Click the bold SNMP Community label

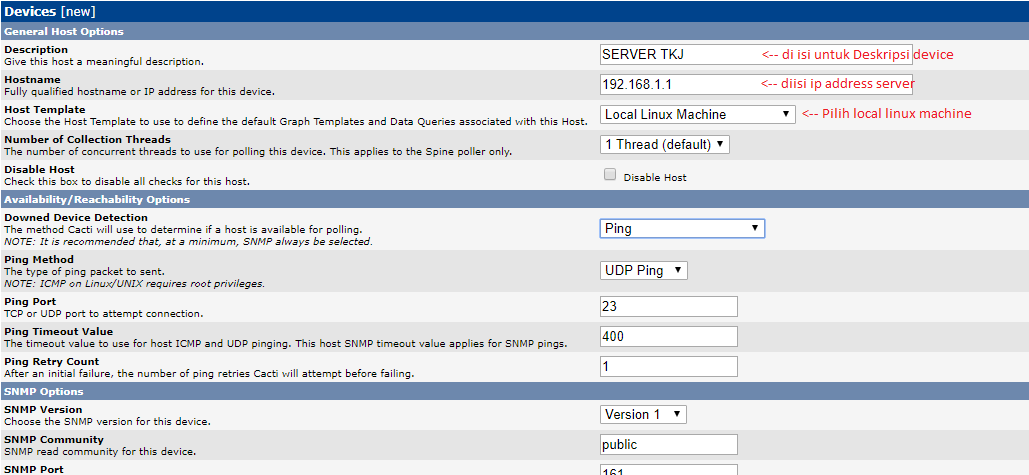54,440
